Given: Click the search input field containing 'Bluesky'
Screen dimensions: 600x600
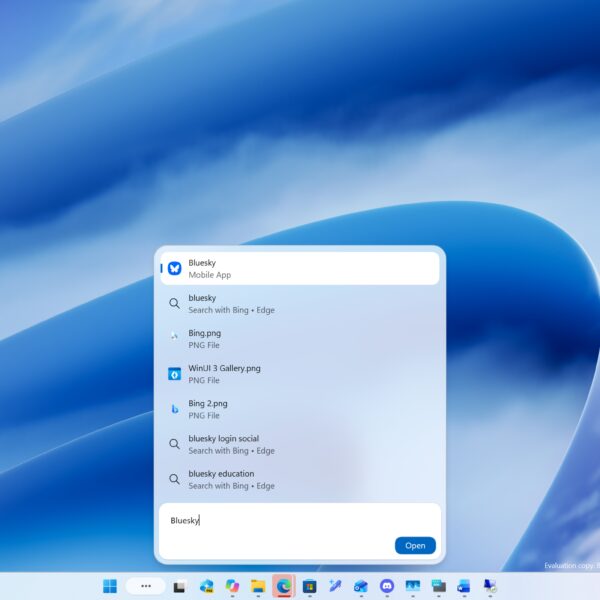Looking at the screenshot, I should click(x=300, y=520).
